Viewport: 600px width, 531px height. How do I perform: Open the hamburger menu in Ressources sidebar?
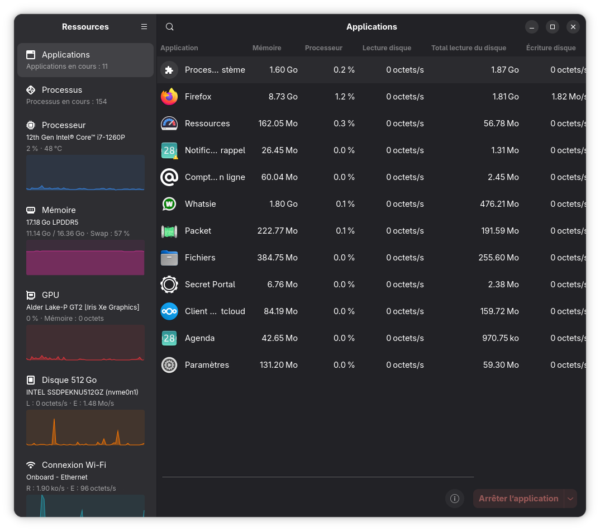tap(144, 27)
